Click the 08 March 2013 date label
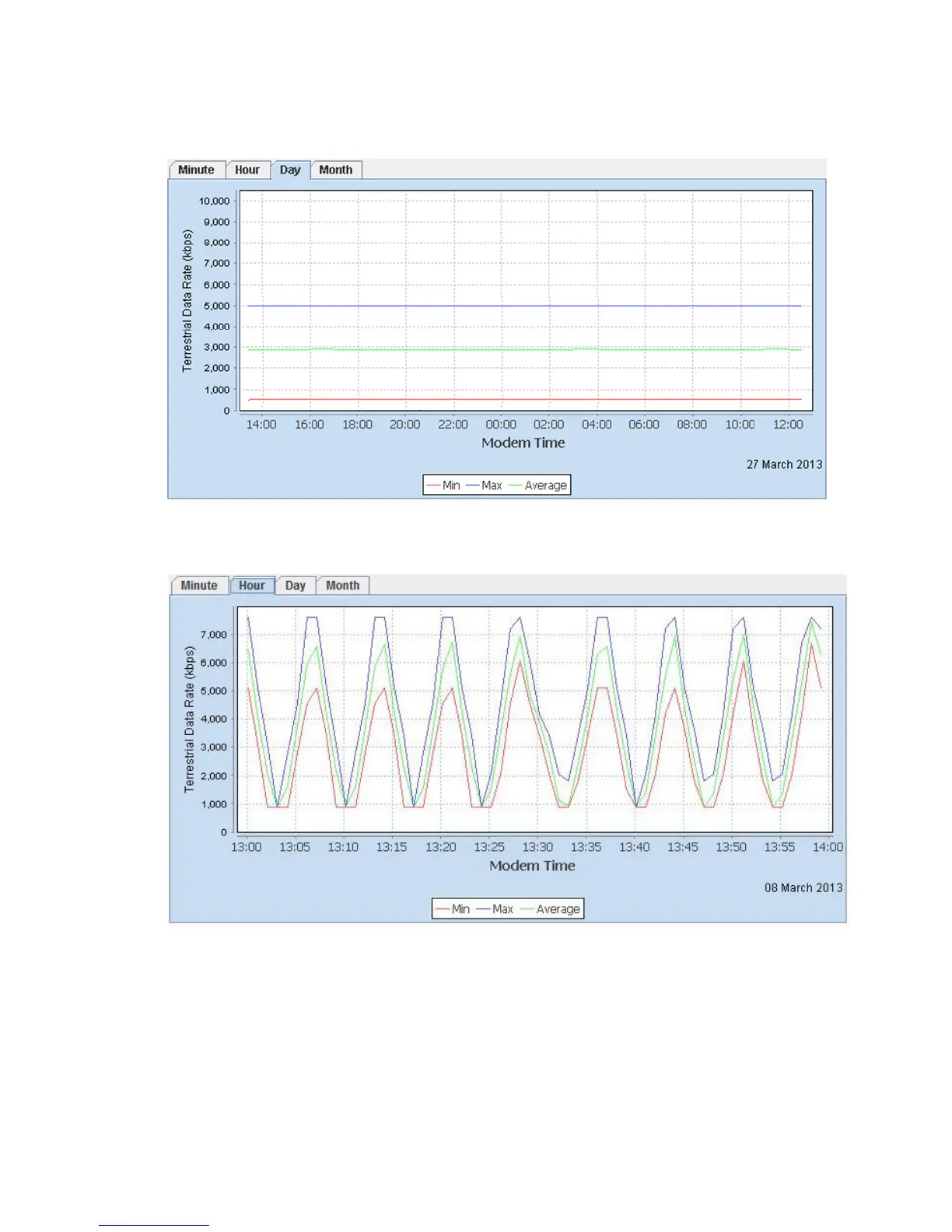This screenshot has height=1232, width=952. [x=803, y=887]
